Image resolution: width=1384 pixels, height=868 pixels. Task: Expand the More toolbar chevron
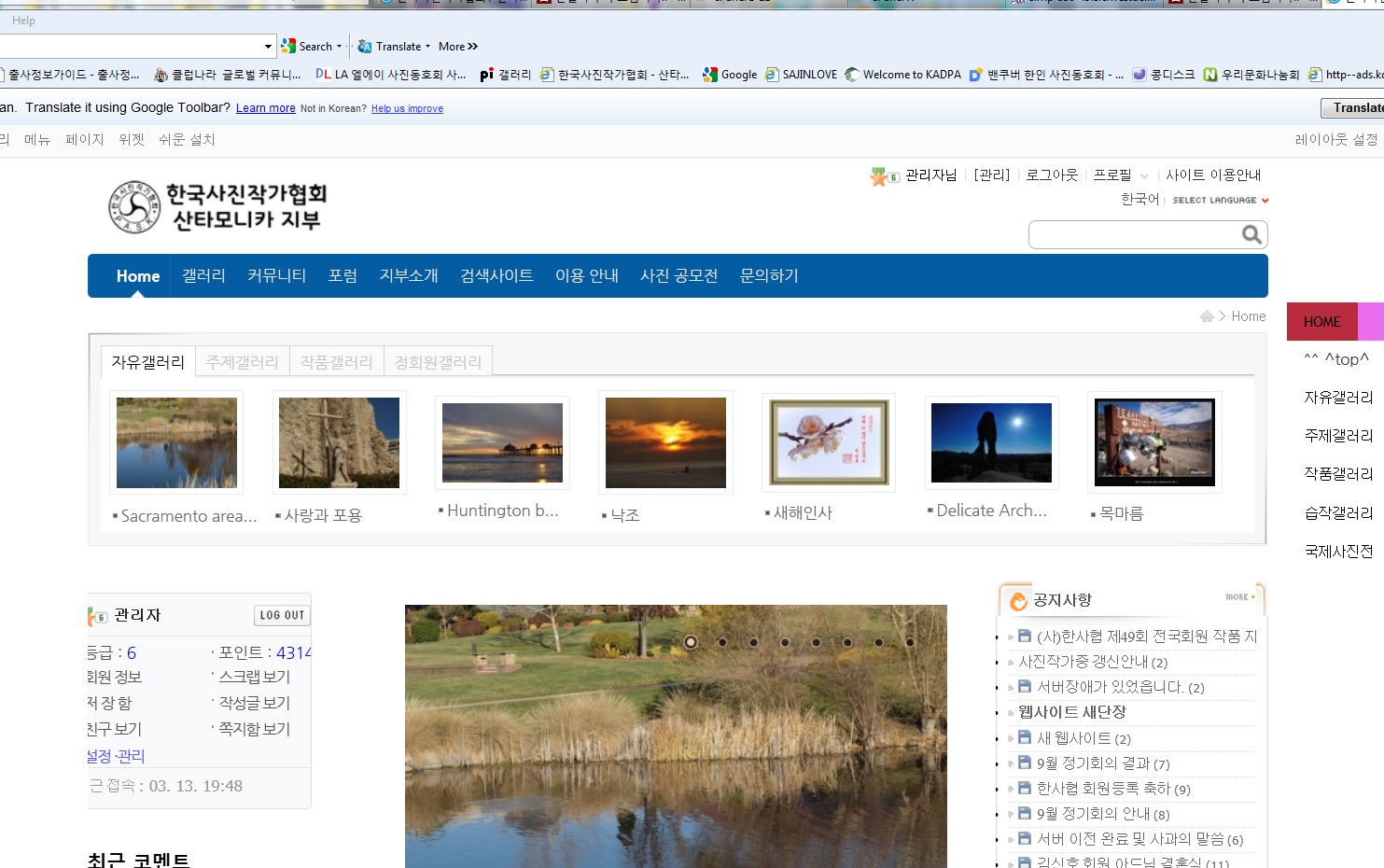pyautogui.click(x=472, y=46)
